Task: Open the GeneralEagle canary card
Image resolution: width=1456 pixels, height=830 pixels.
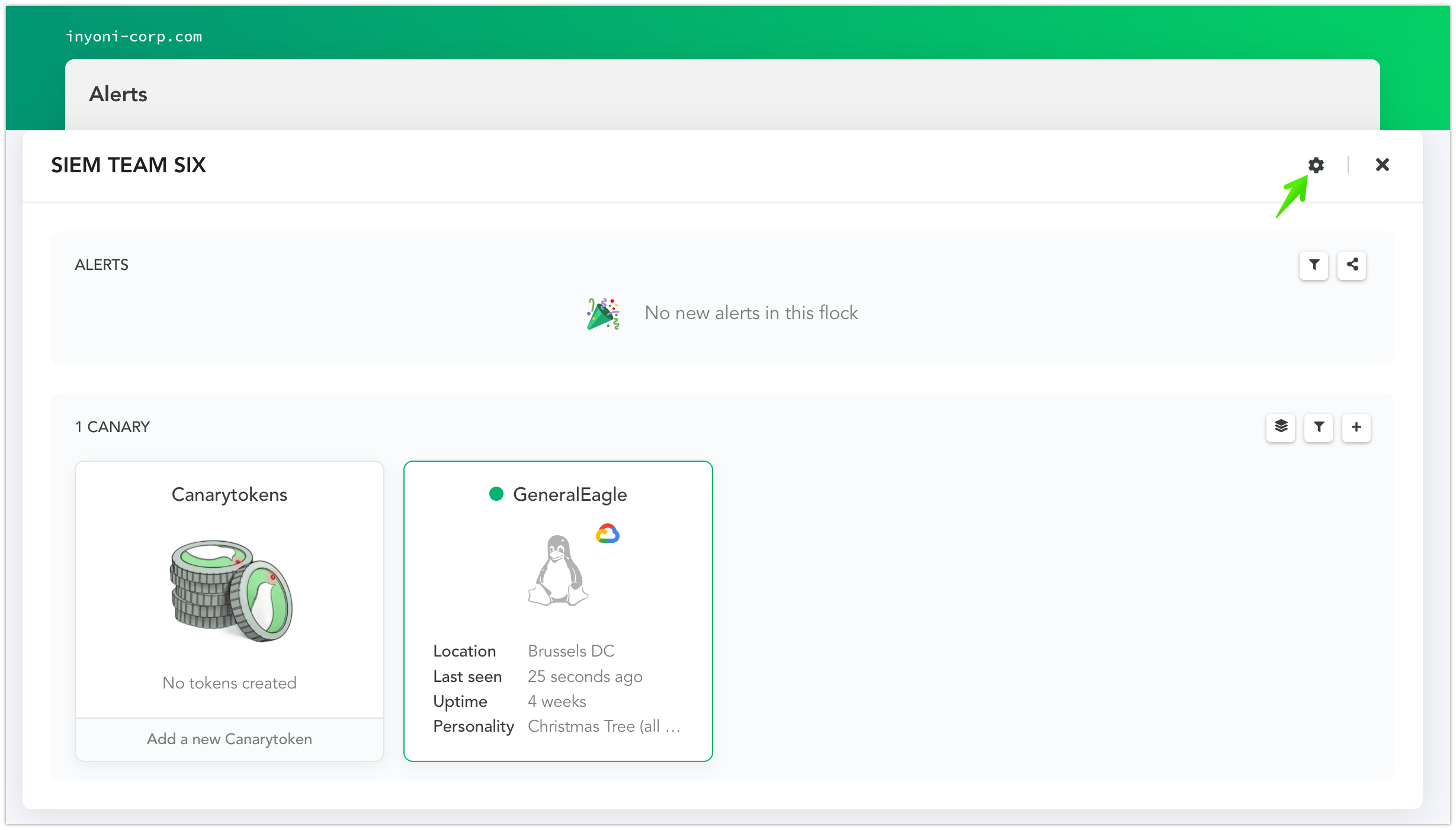Action: click(x=558, y=611)
